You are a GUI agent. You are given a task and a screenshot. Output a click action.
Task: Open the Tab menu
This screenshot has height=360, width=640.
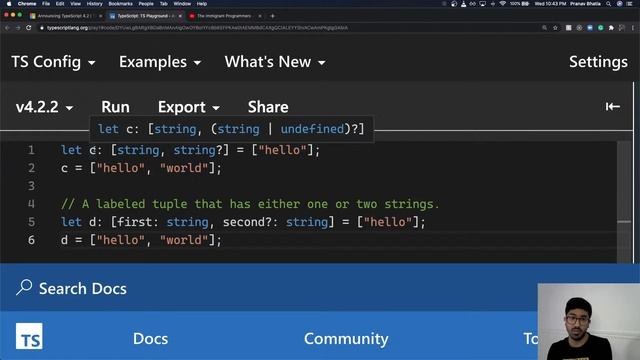pyautogui.click(x=164, y=4)
